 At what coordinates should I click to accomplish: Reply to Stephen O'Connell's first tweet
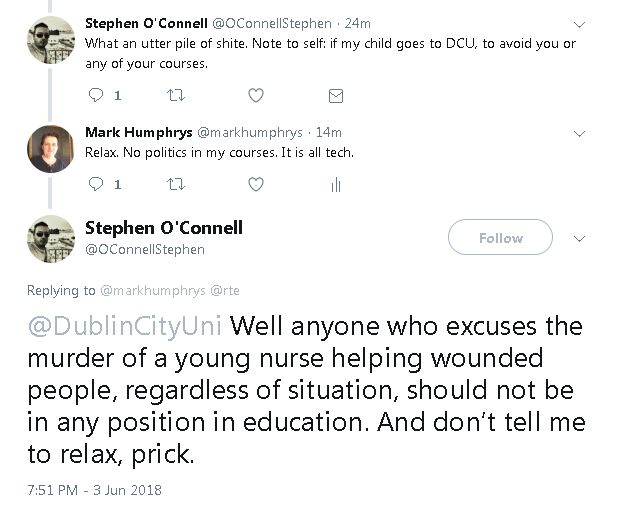point(97,96)
